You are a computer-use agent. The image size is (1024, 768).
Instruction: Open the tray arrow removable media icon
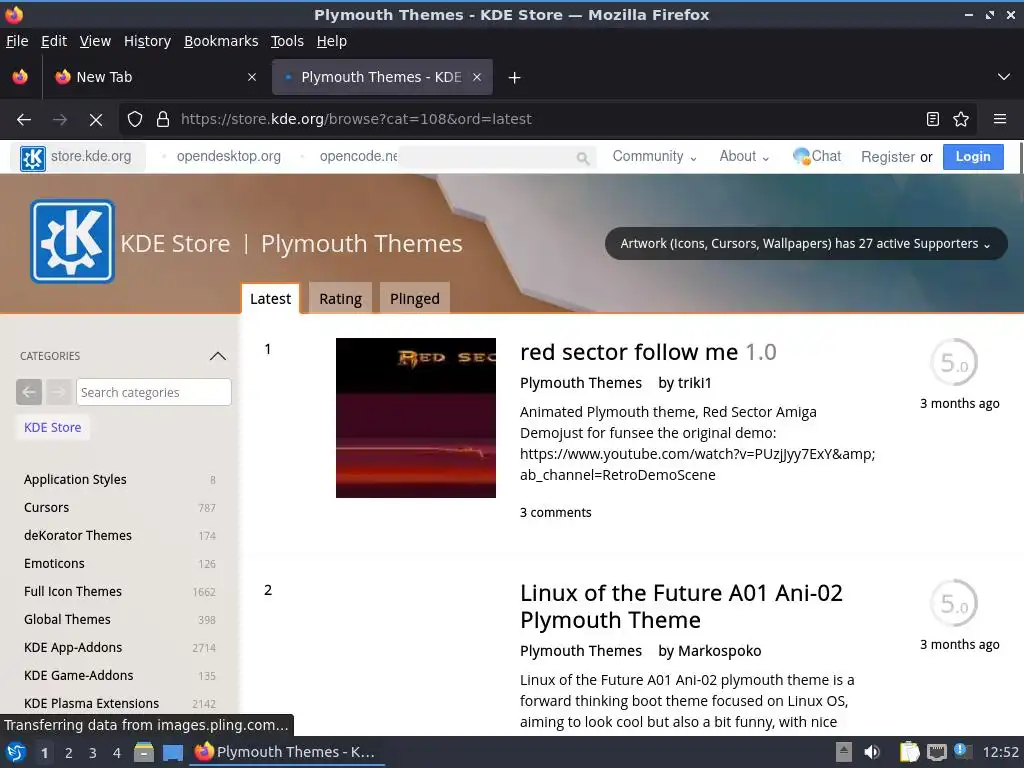pos(844,752)
